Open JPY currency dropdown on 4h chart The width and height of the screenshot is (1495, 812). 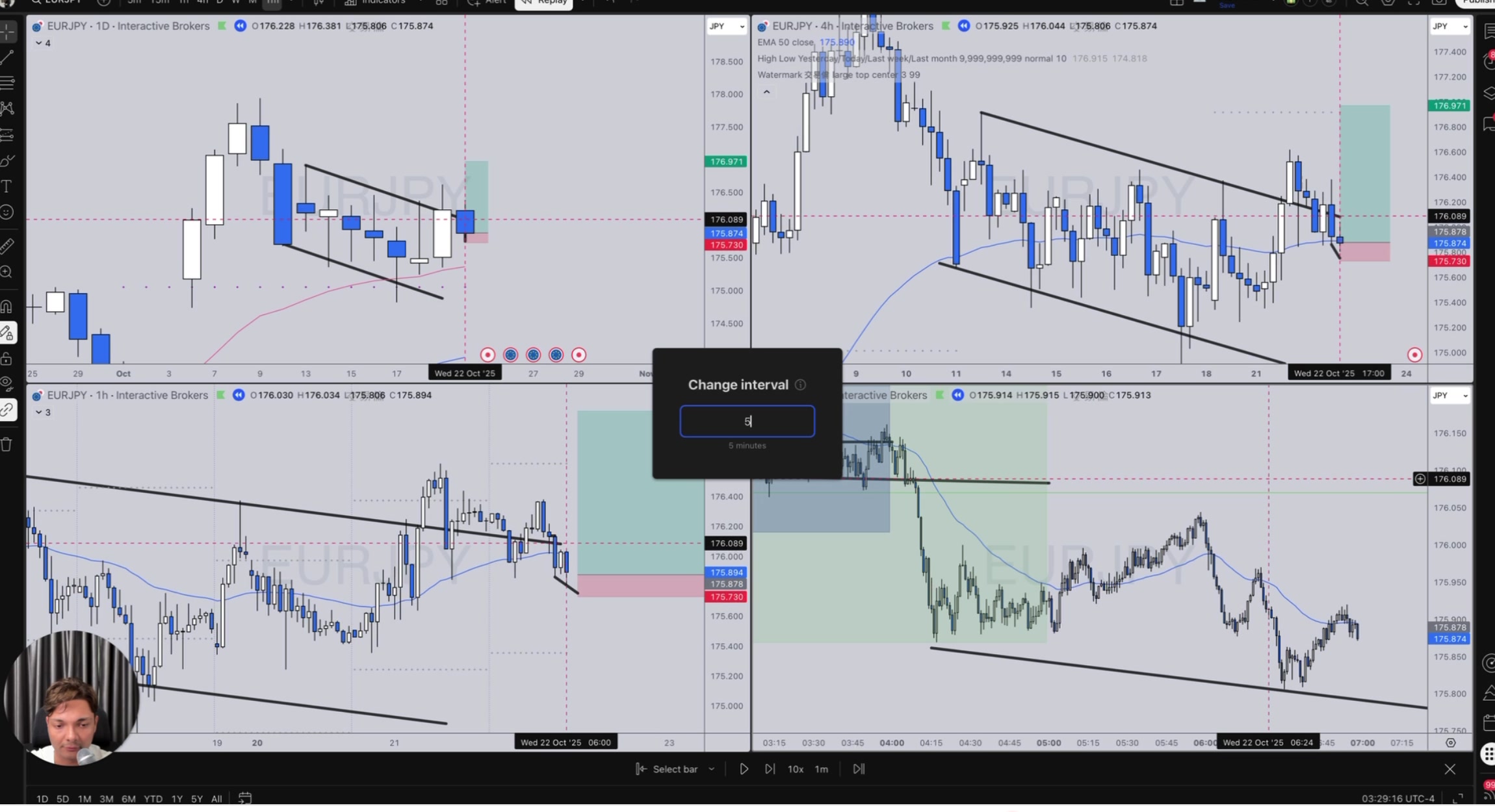click(x=1451, y=27)
